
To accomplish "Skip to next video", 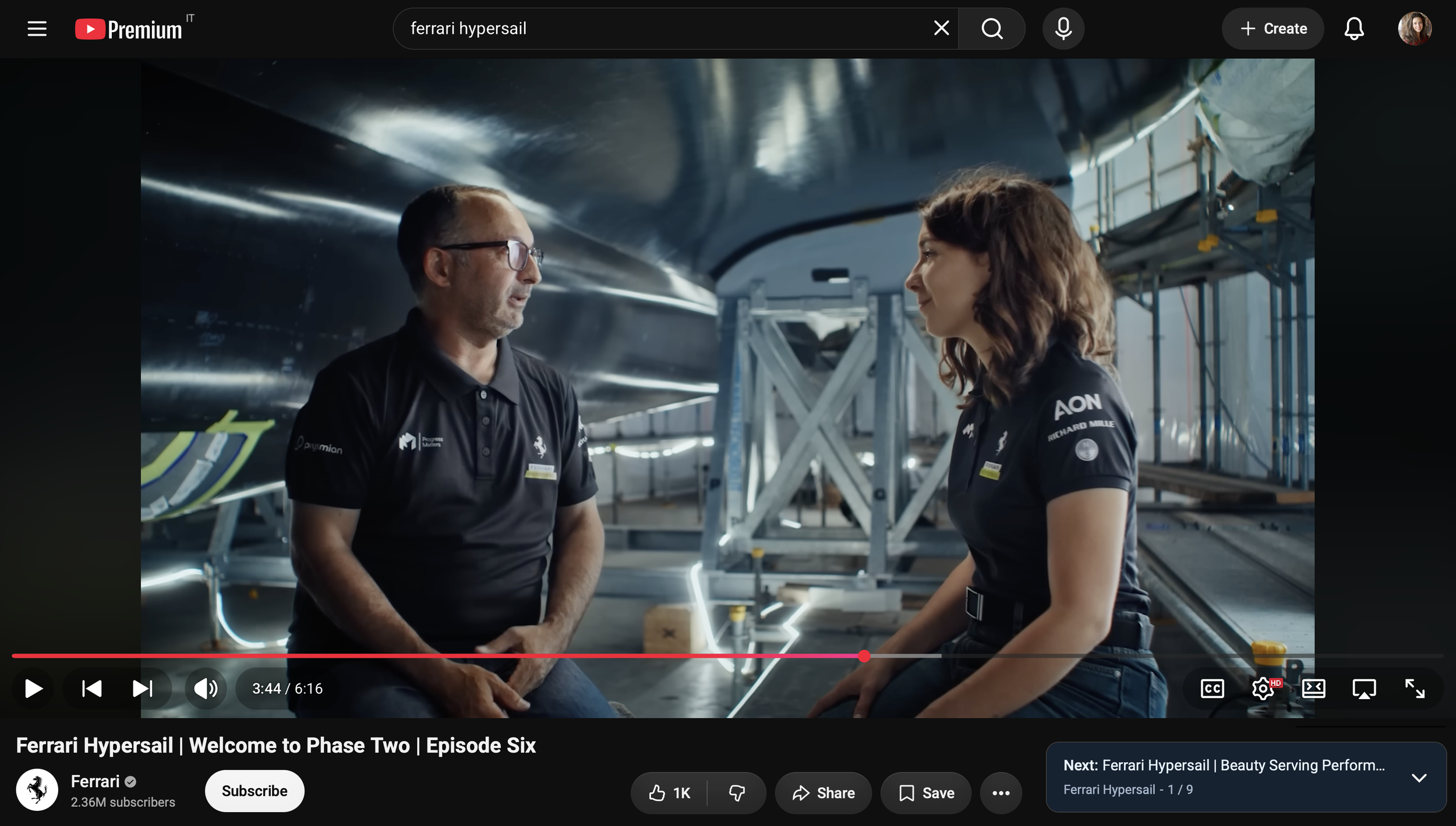I will tap(142, 689).
